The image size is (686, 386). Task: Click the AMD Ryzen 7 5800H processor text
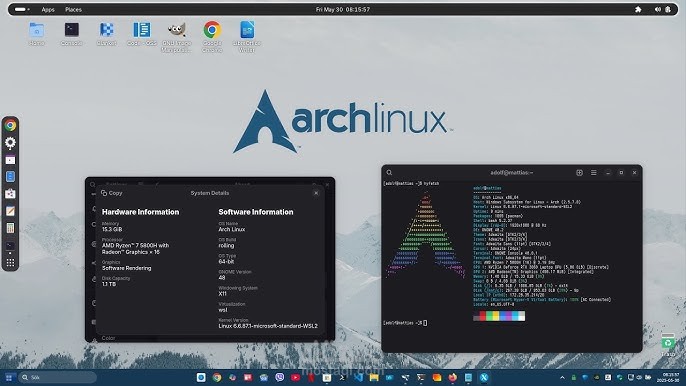coord(135,249)
